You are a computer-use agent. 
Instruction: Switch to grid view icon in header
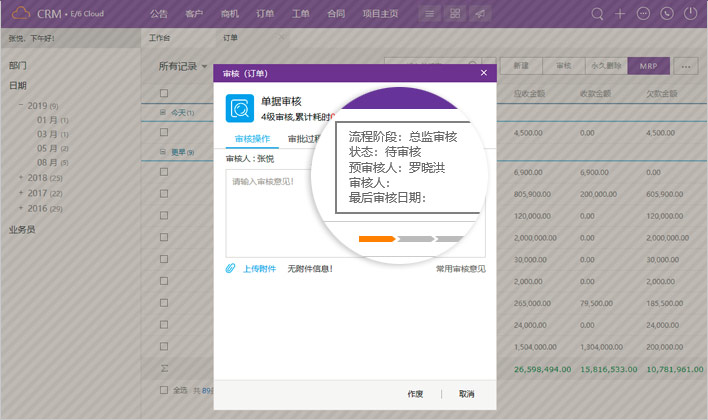coord(455,14)
